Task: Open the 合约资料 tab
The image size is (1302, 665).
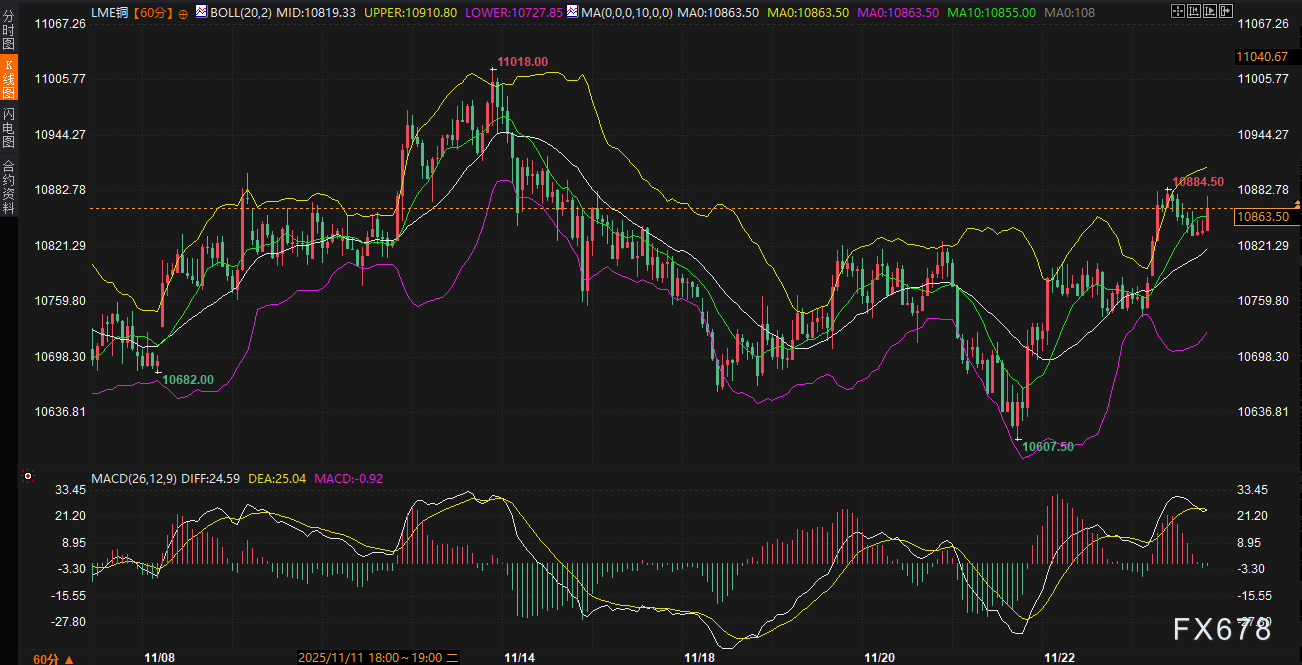Action: pyautogui.click(x=9, y=187)
